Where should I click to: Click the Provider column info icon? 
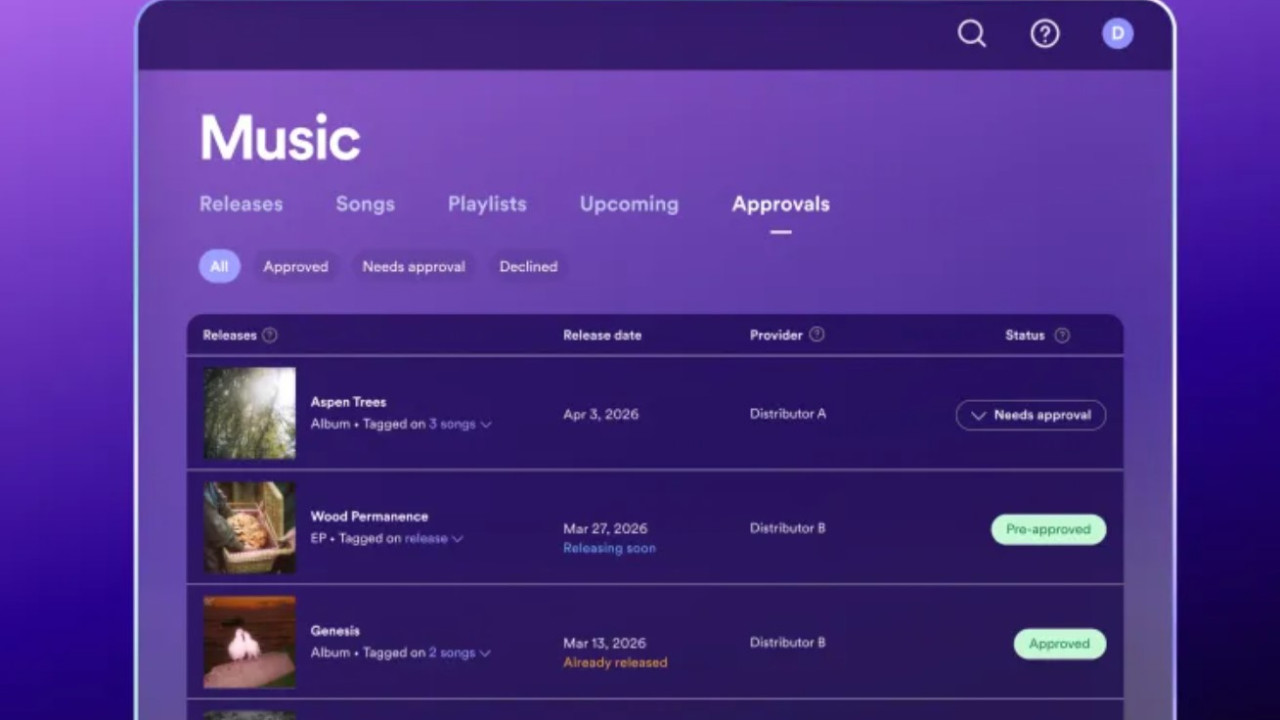click(x=816, y=335)
